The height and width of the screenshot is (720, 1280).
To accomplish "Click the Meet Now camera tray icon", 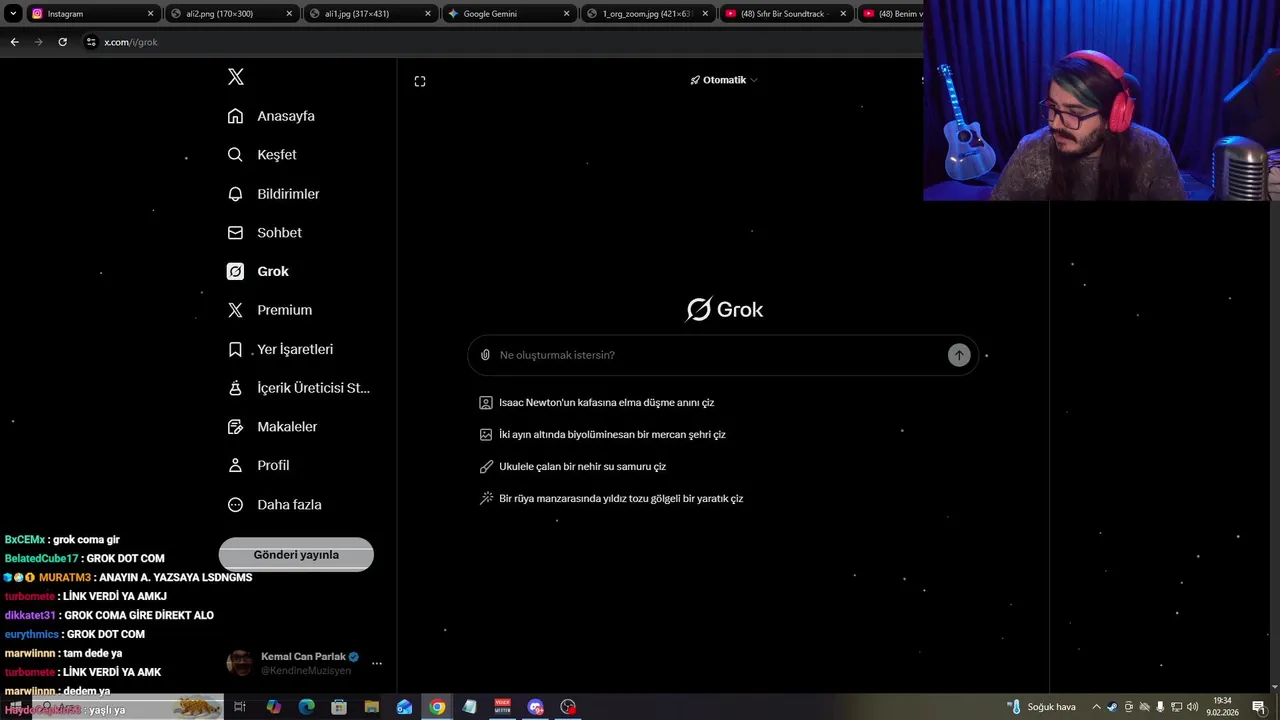I will click(x=1129, y=707).
